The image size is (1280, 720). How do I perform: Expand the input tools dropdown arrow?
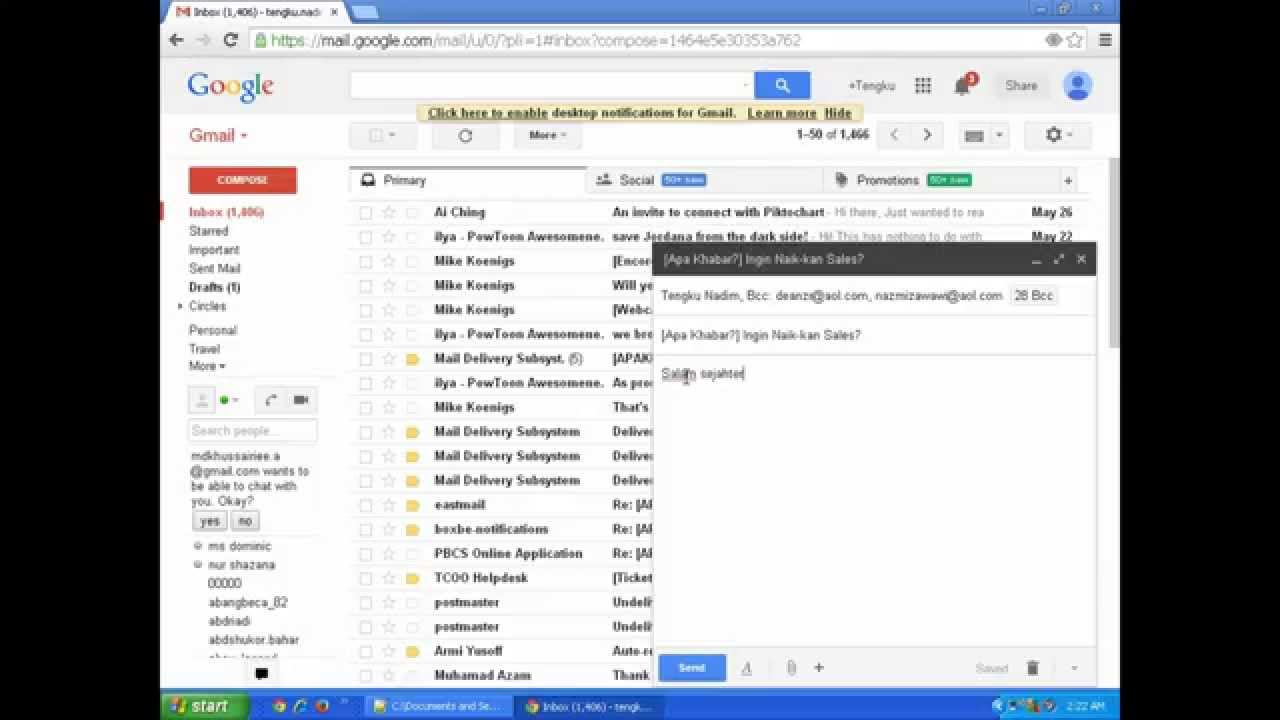[998, 135]
